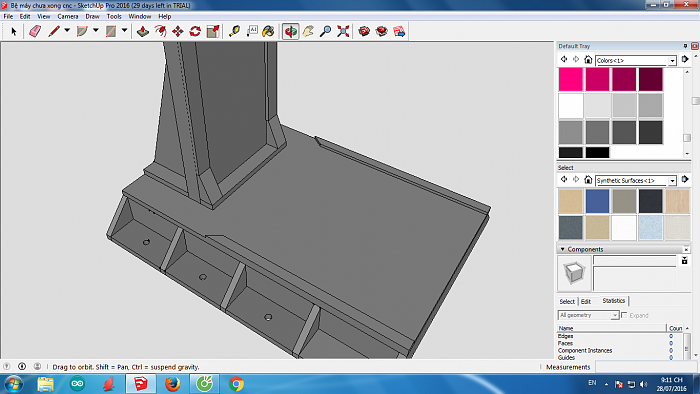This screenshot has height=394, width=700.
Task: Switch to the Statistics tab
Action: click(x=614, y=301)
